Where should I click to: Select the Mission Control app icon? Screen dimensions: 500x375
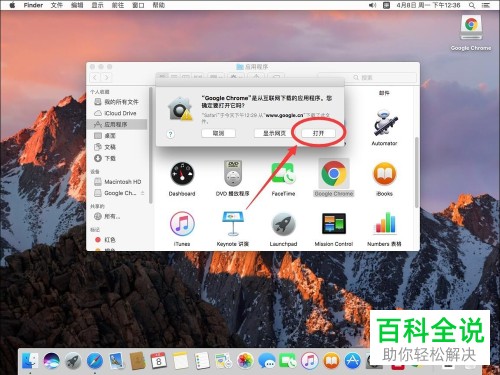pyautogui.click(x=334, y=224)
